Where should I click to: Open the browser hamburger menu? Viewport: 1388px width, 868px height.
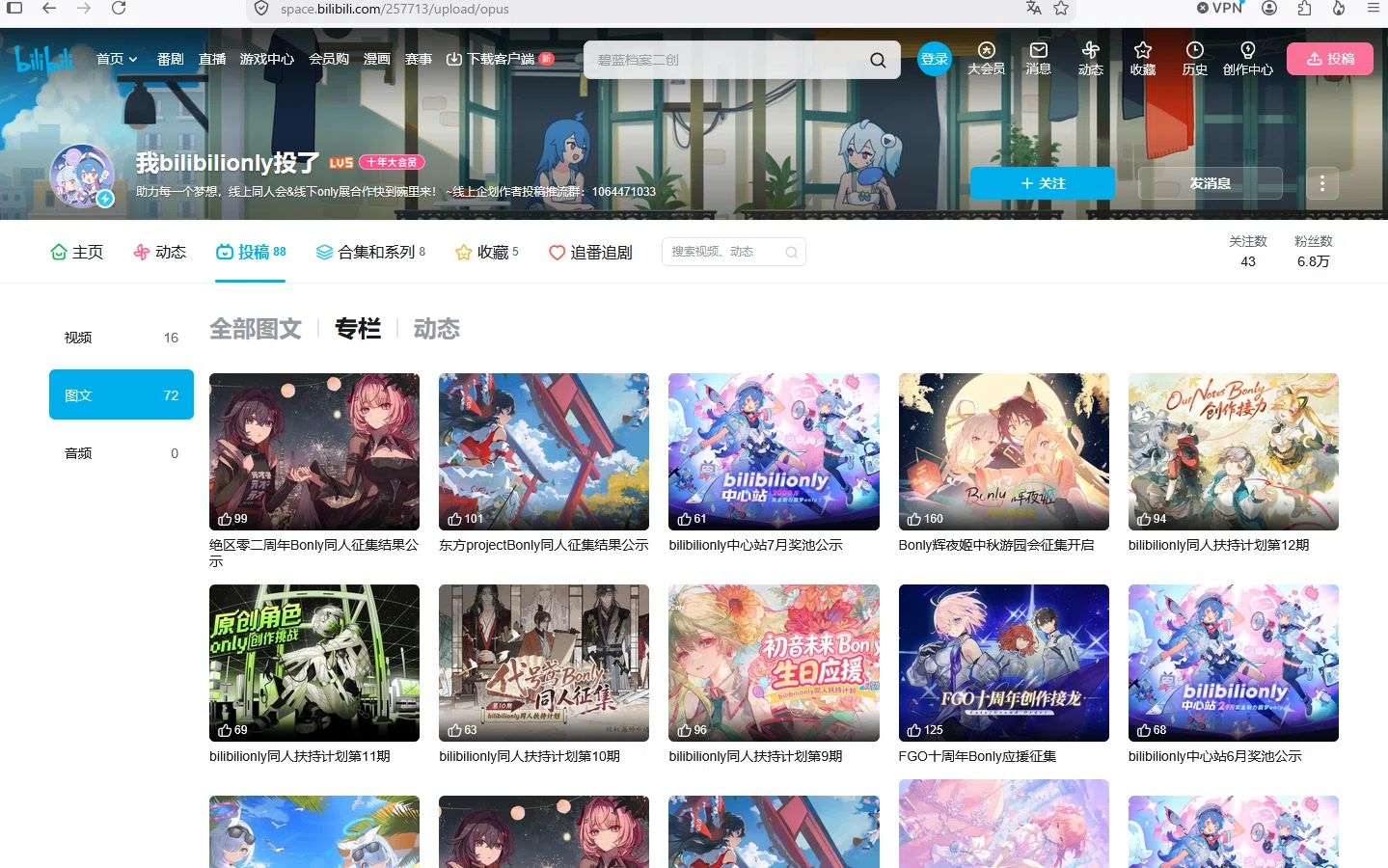(x=1374, y=9)
